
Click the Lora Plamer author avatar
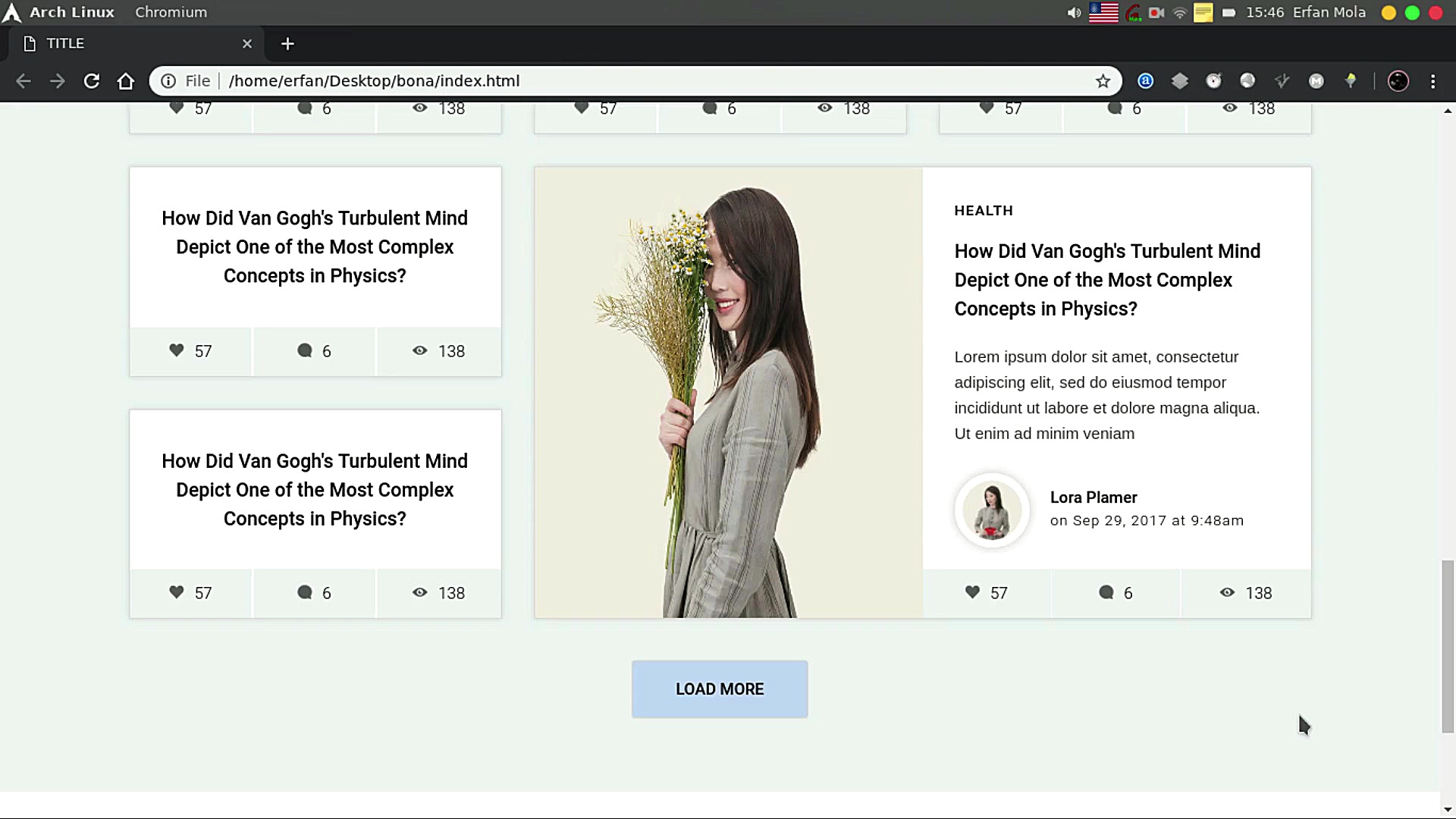pos(992,510)
